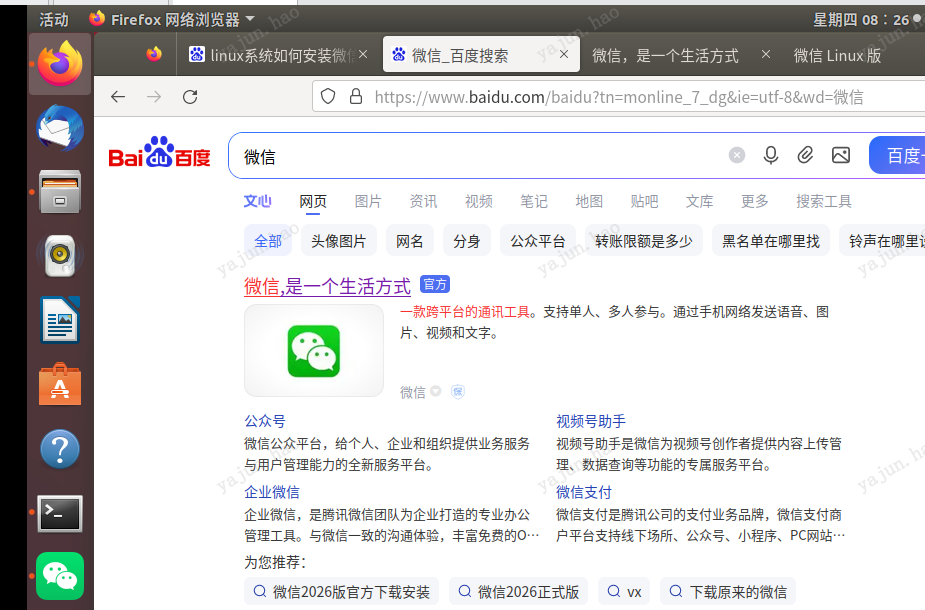Click the Baidu voice search microphone icon
The width and height of the screenshot is (925, 610).
click(770, 155)
